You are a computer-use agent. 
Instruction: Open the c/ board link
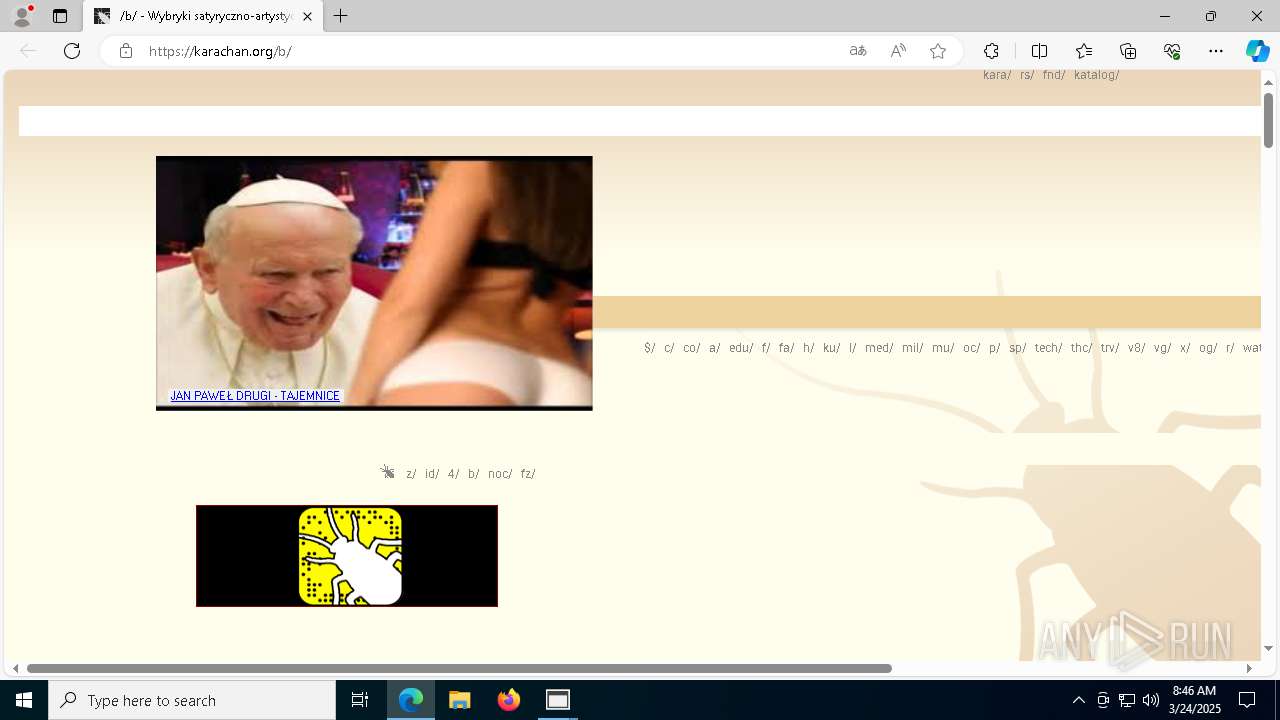point(669,348)
